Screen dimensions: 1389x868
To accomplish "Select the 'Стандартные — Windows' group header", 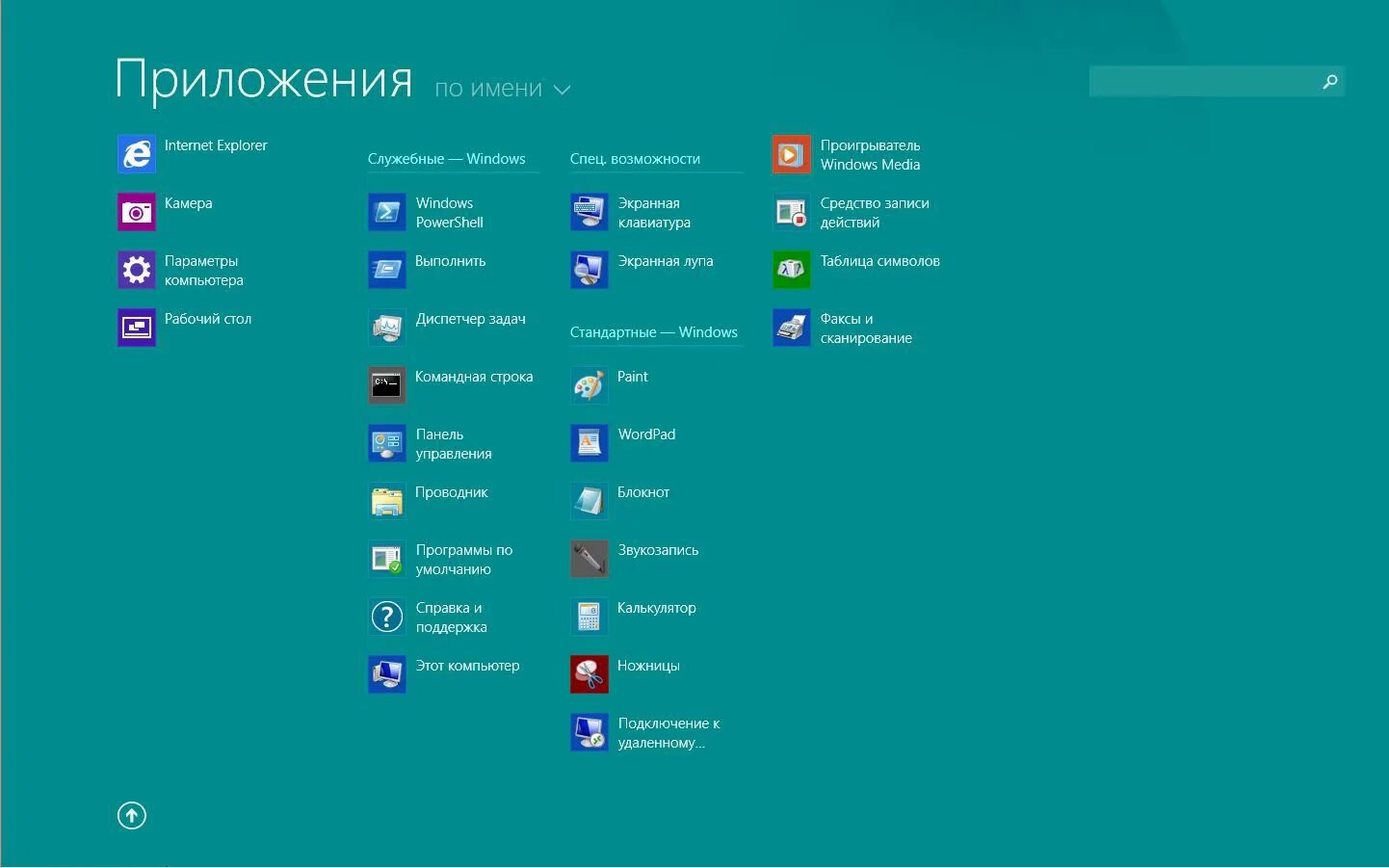I will (654, 332).
